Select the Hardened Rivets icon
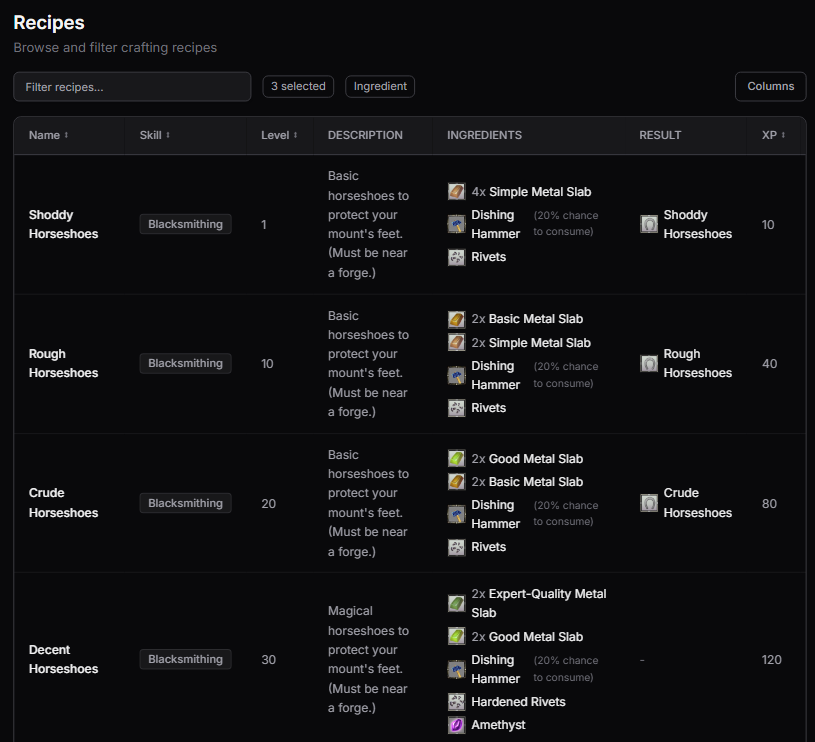 pos(456,701)
